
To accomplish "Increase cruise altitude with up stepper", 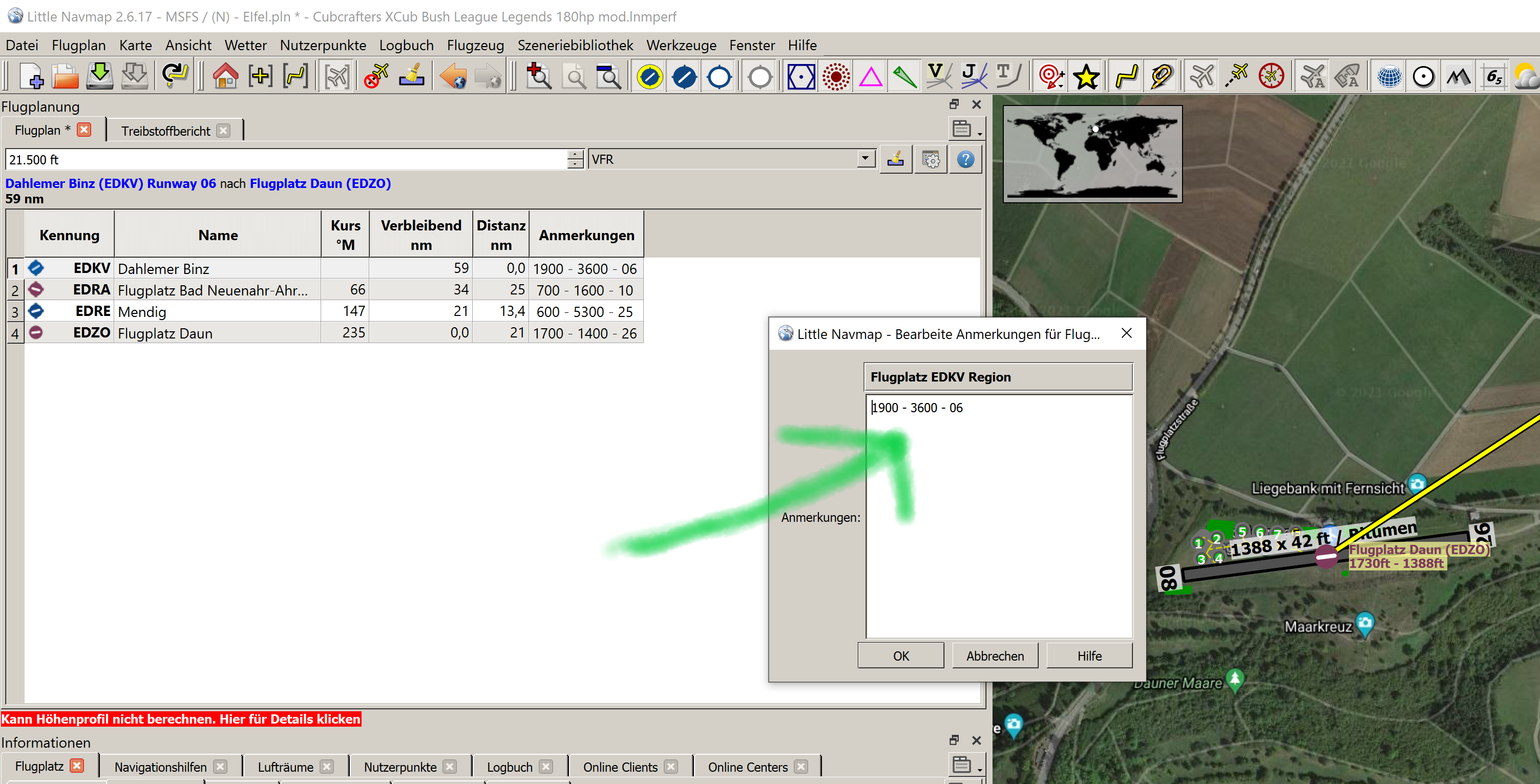I will 575,154.
